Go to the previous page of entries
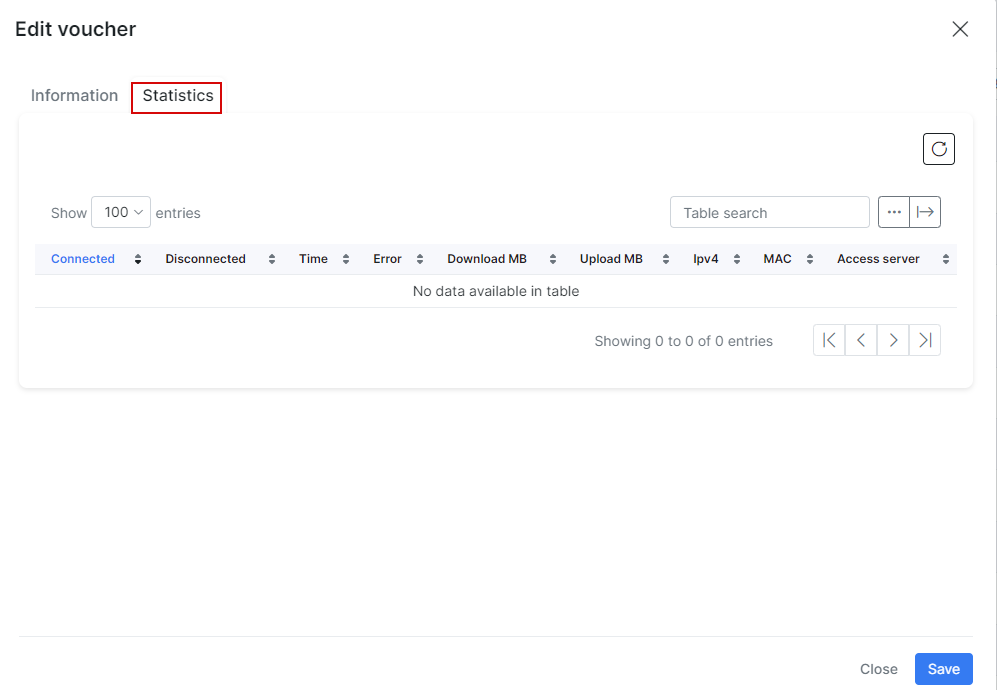 [x=861, y=340]
